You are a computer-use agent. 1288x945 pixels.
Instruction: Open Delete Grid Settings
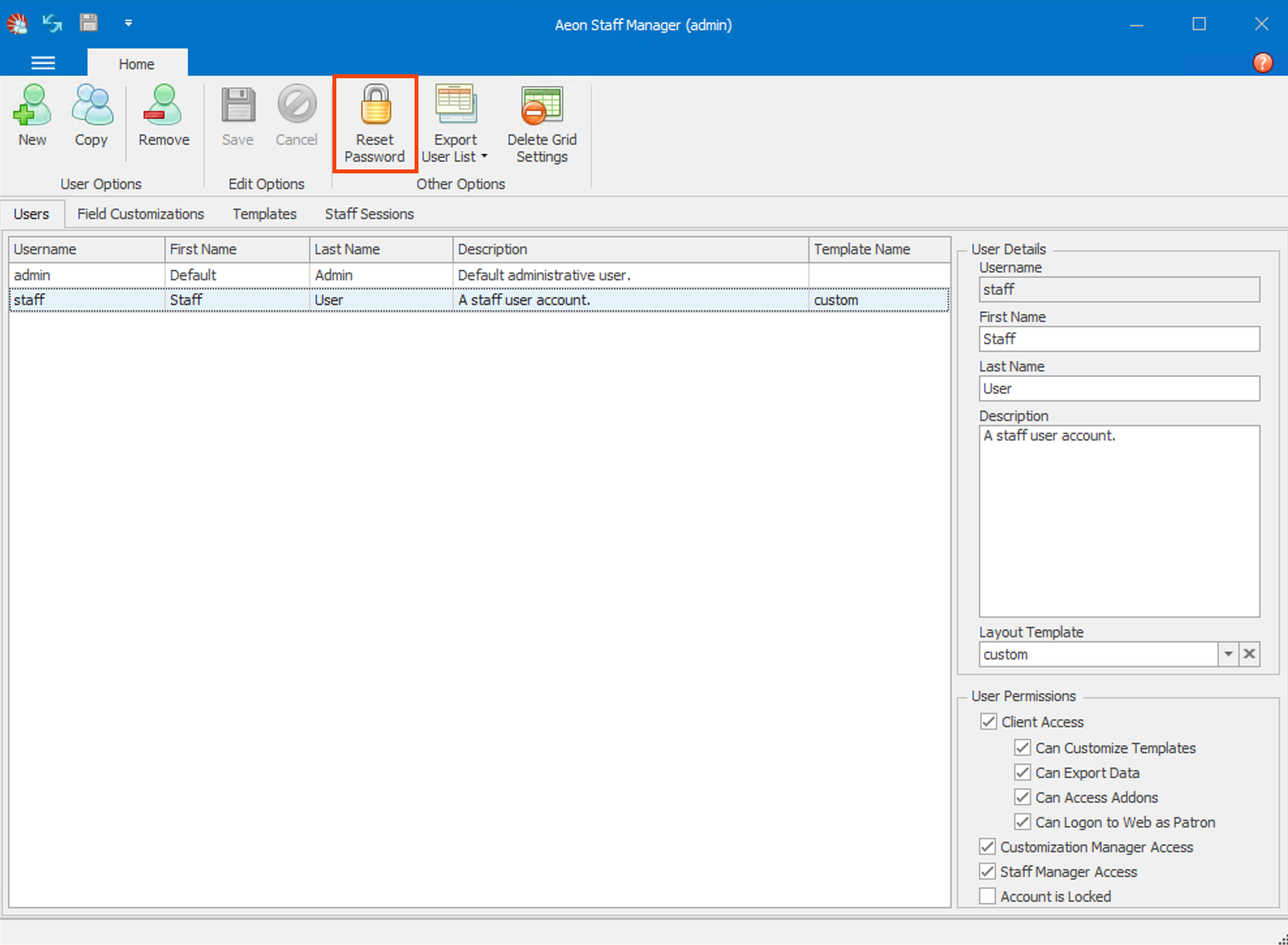[x=541, y=117]
